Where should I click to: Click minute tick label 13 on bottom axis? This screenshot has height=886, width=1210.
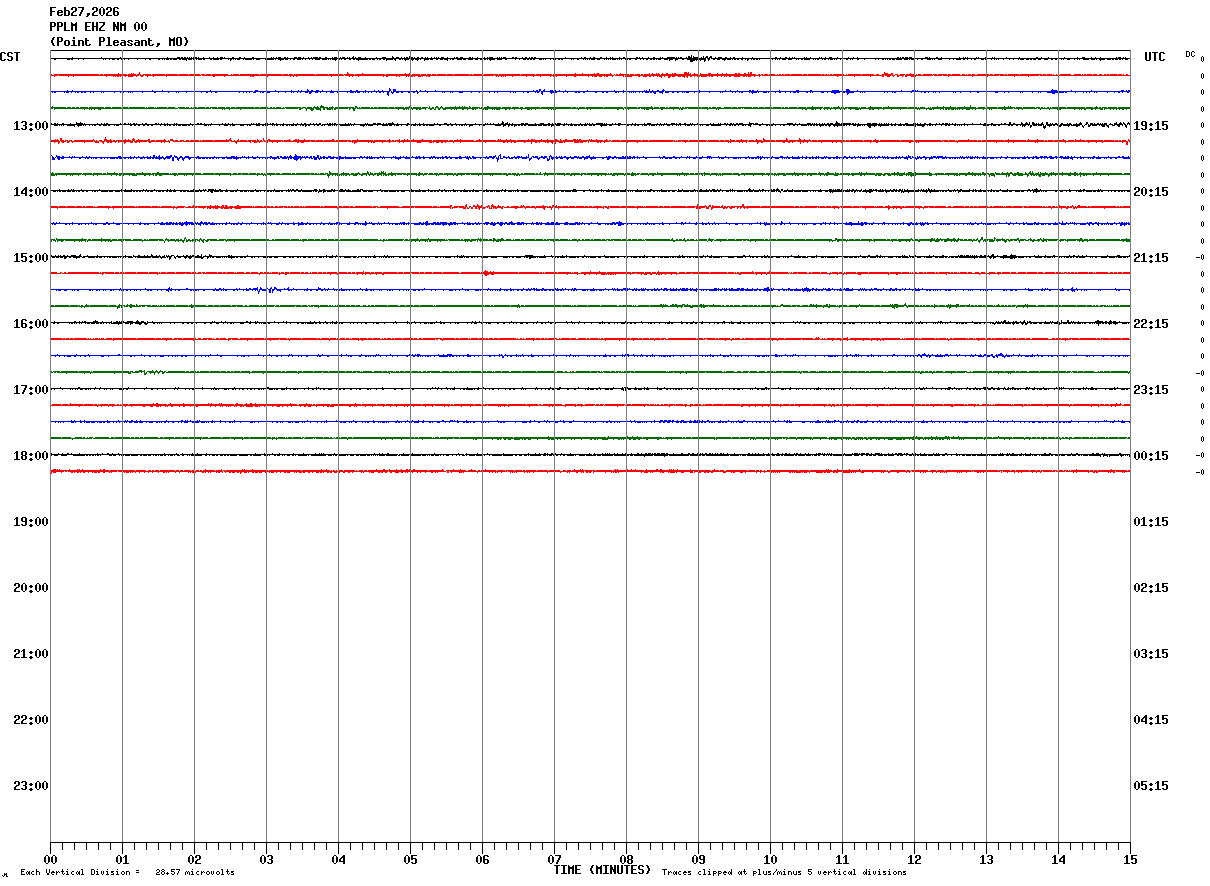coord(986,859)
